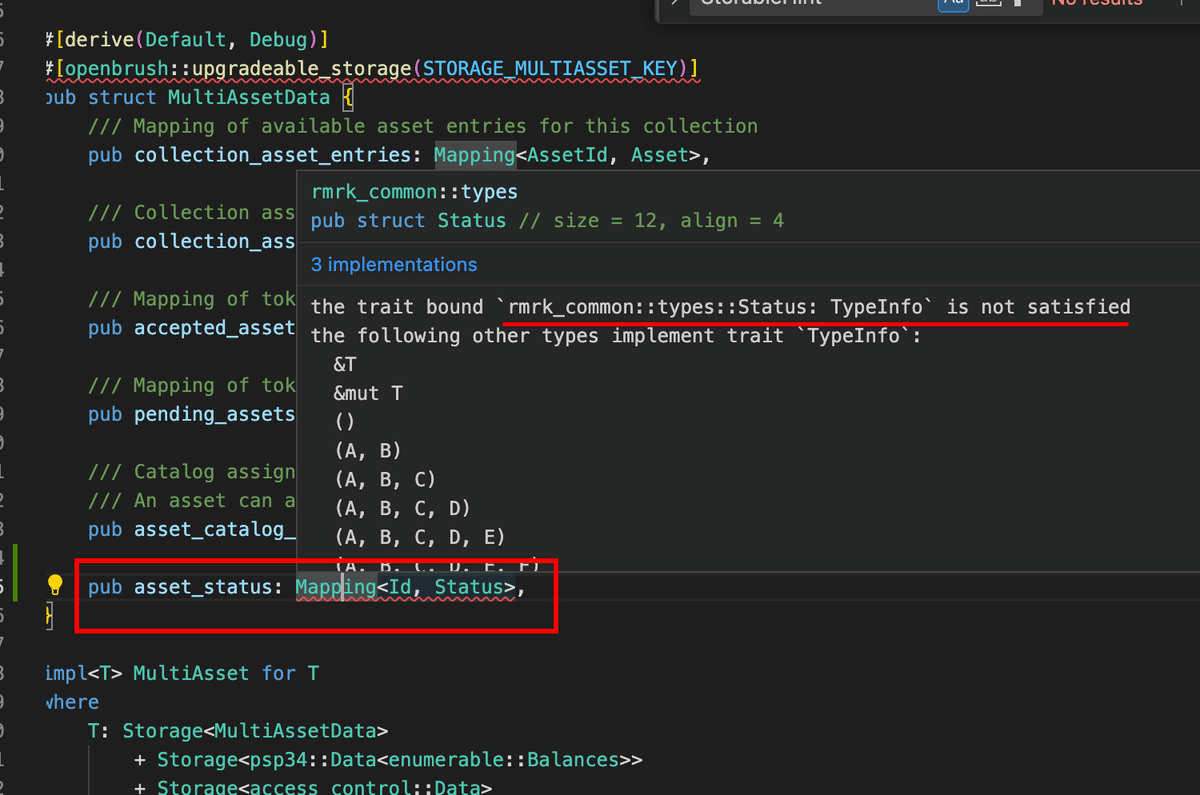Click "Id" key type in asset_status line
This screenshot has width=1200, height=795.
tap(398, 588)
